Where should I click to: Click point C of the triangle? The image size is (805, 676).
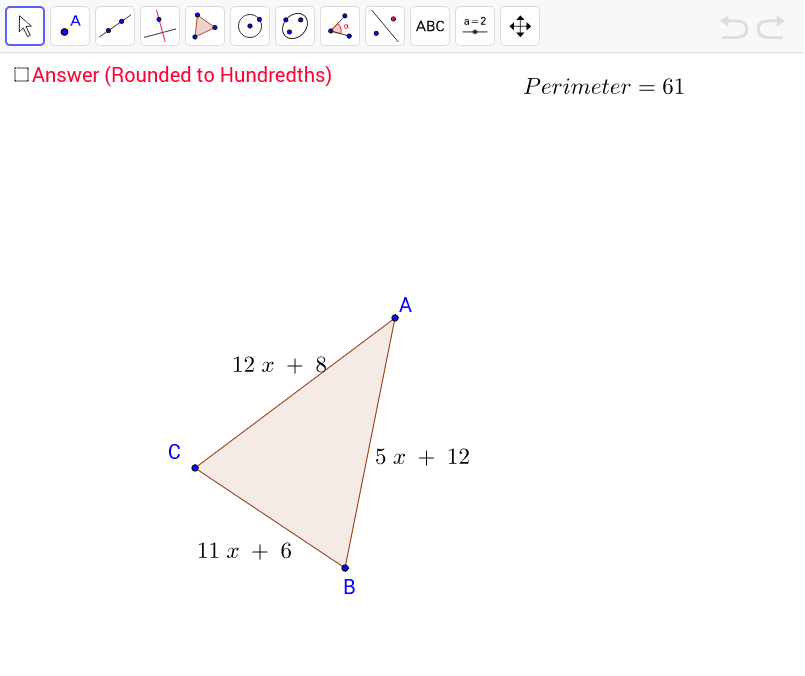pos(195,468)
